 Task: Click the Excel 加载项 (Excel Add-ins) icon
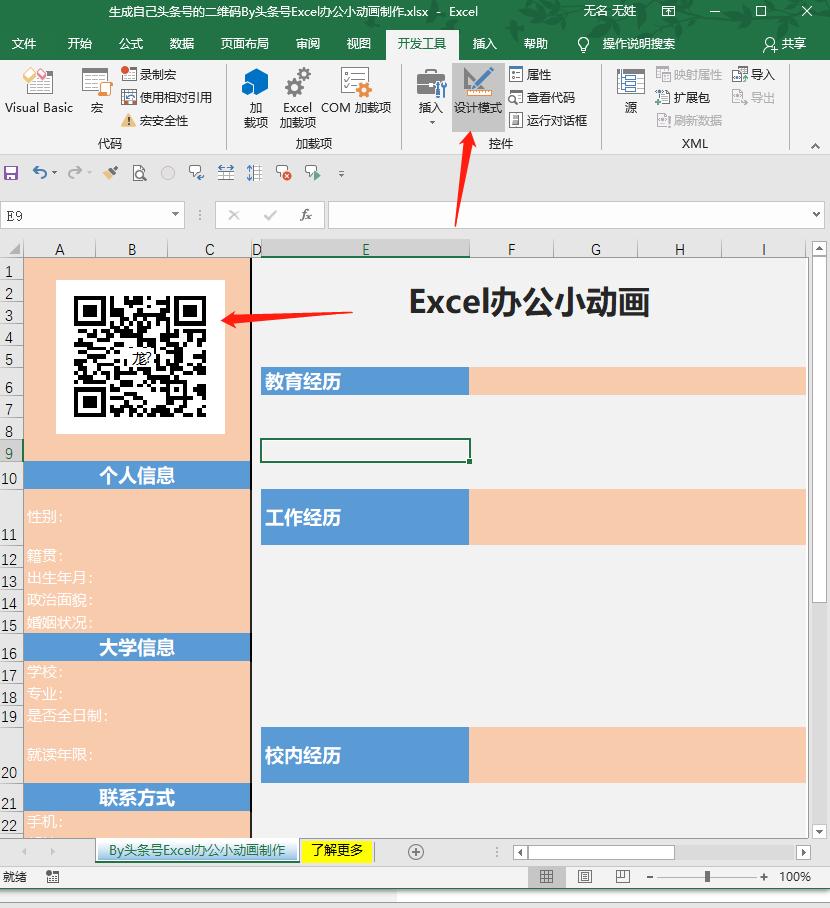[297, 95]
